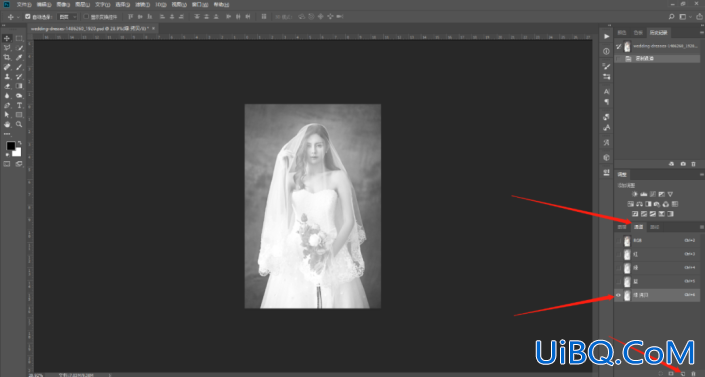Screen dimensions: 705x377
Task: Select the Dodge tool
Action: pyautogui.click(x=19, y=95)
